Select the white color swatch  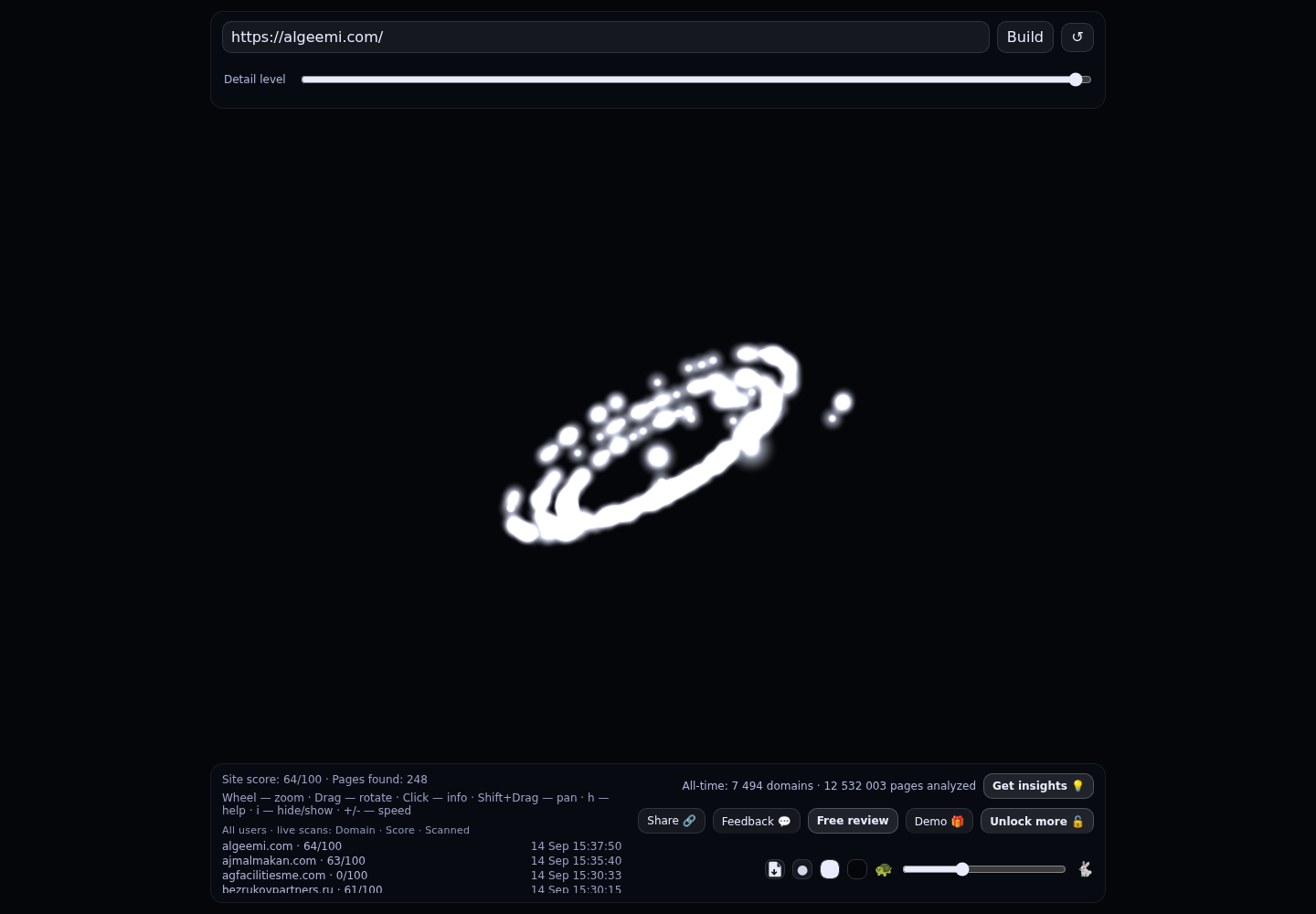click(830, 869)
